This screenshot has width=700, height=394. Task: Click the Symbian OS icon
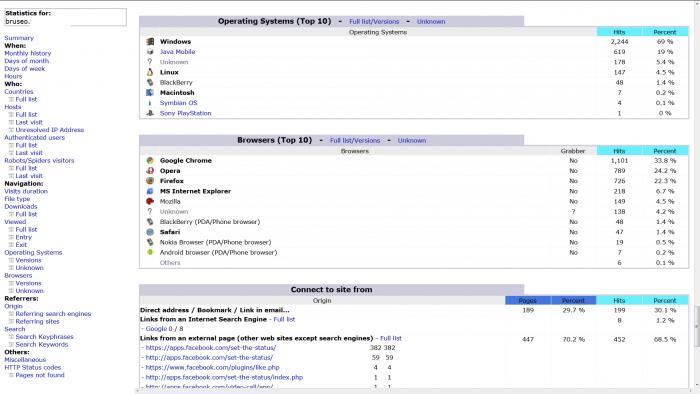pyautogui.click(x=150, y=103)
